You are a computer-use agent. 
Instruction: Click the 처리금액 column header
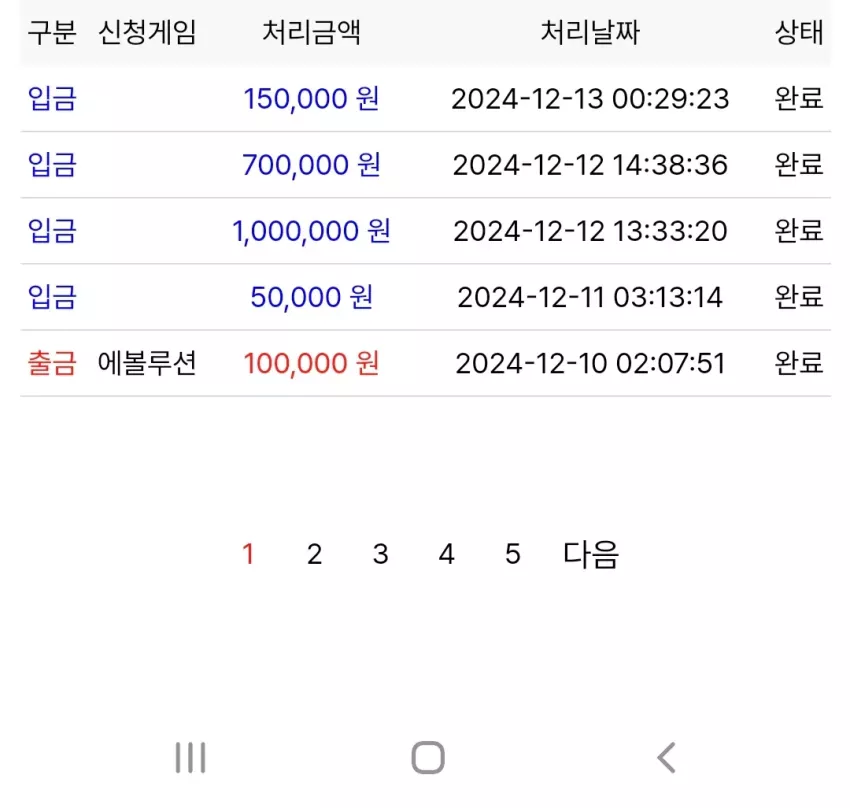point(311,32)
